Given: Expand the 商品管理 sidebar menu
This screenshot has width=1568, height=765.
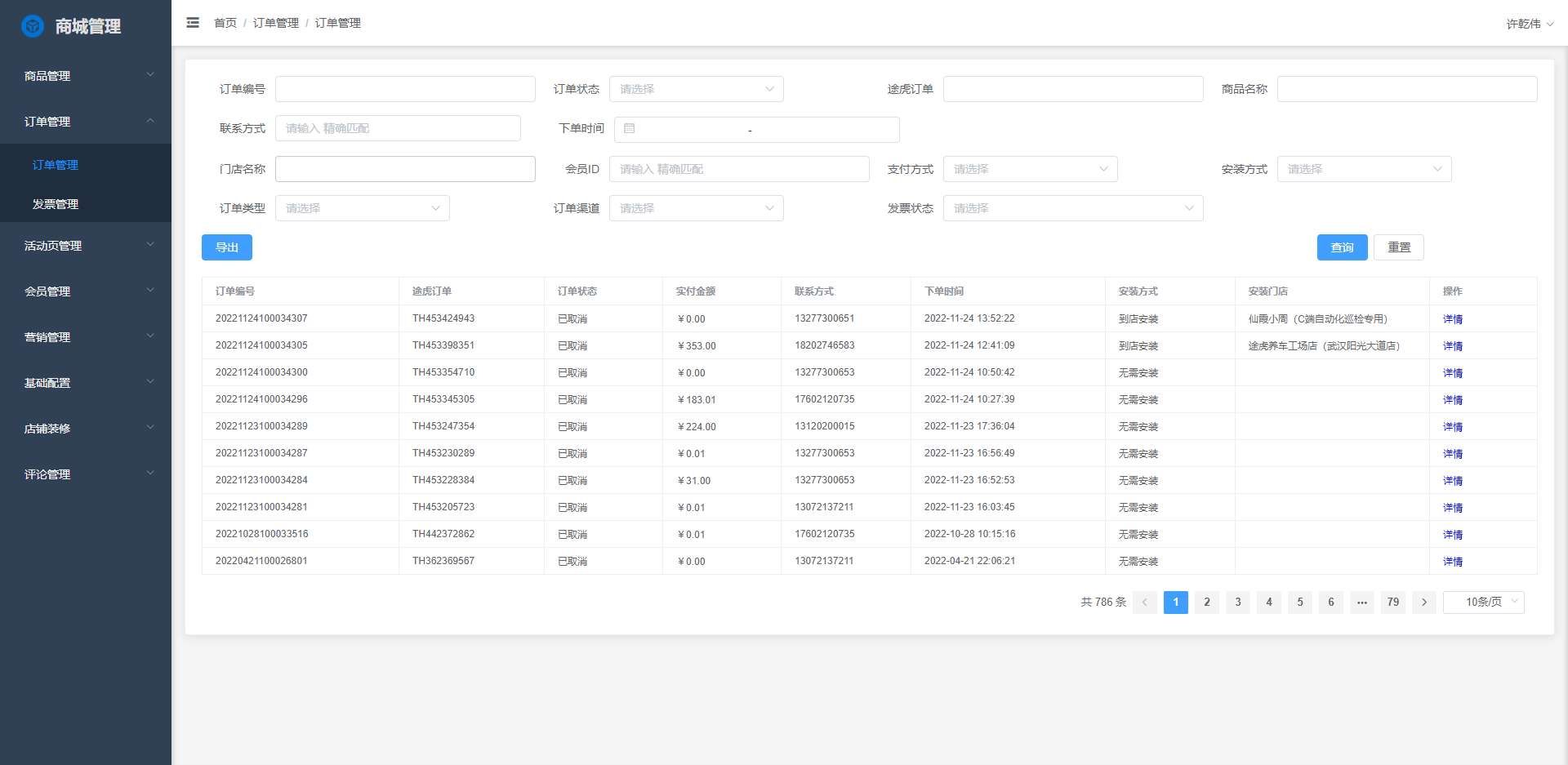Looking at the screenshot, I should click(x=86, y=76).
